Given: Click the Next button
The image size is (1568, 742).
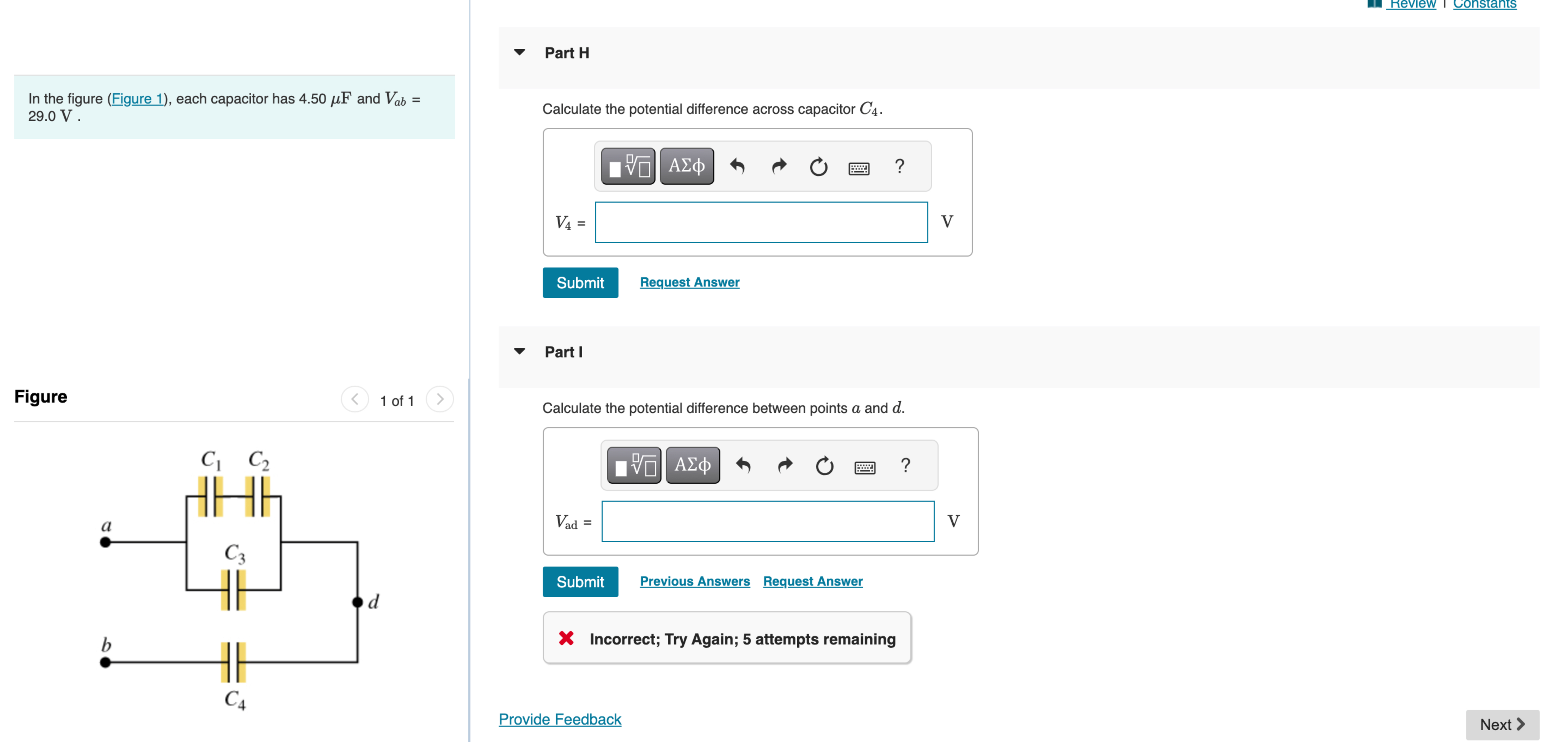Looking at the screenshot, I should tap(1501, 724).
